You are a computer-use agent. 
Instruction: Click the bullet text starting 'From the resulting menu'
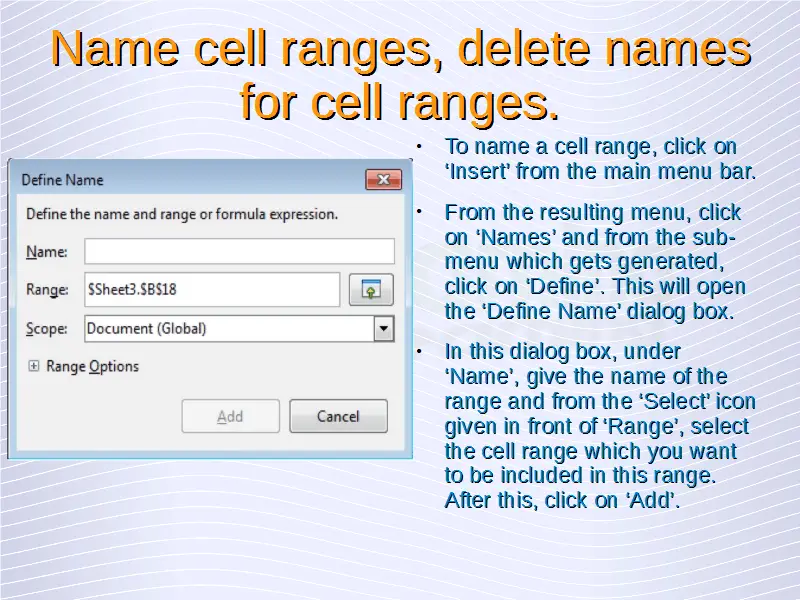click(x=594, y=262)
